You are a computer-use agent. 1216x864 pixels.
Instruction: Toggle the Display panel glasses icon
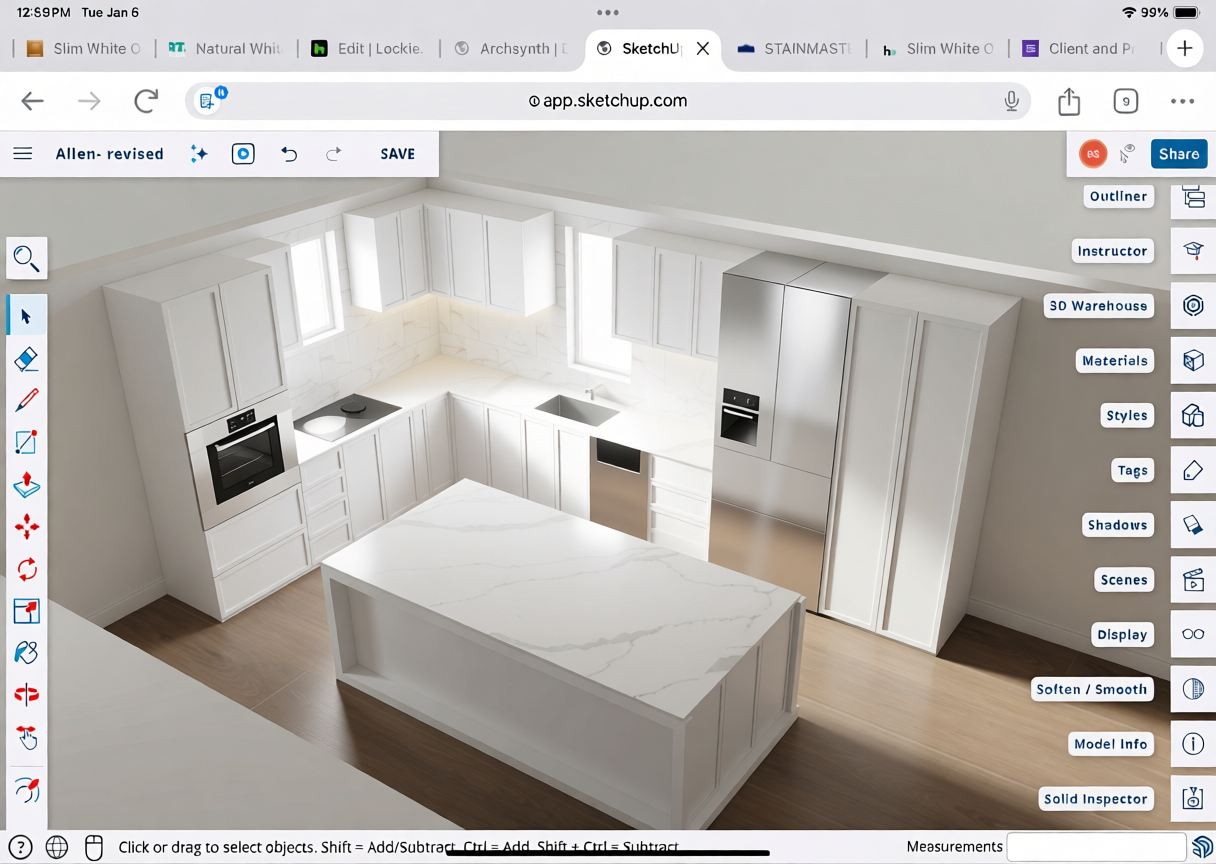pos(1193,635)
